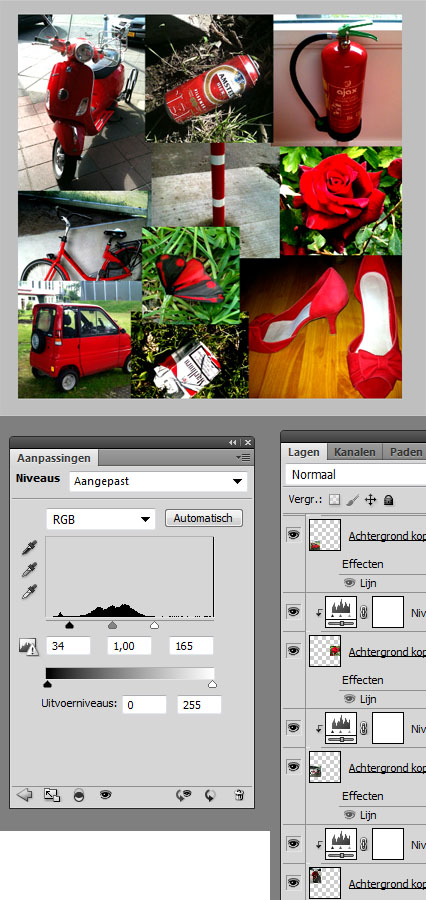
Task: Hide the Niveaus layer above the rose layer
Action: (294, 612)
